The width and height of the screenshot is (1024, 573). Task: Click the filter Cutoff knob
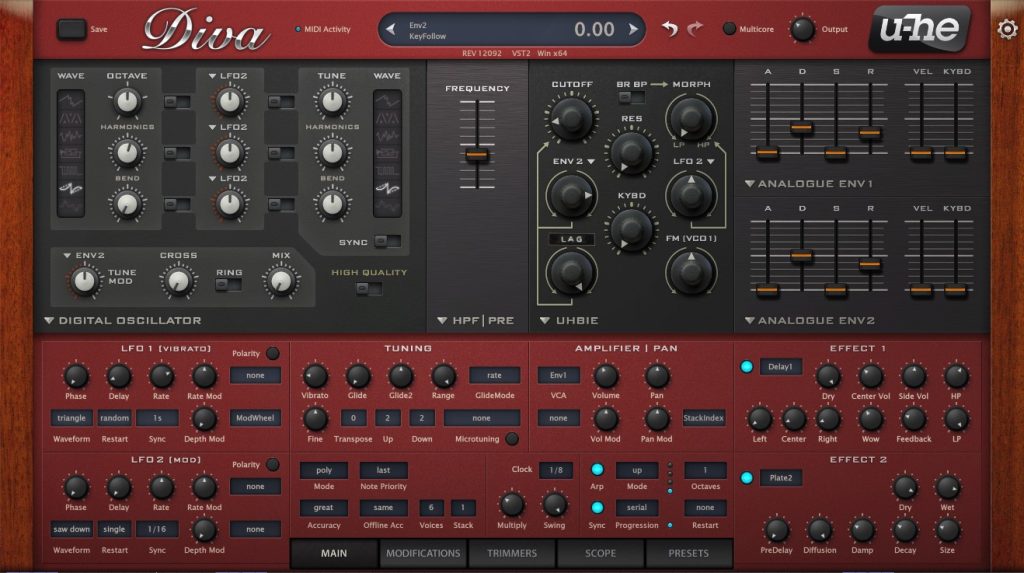coord(571,119)
